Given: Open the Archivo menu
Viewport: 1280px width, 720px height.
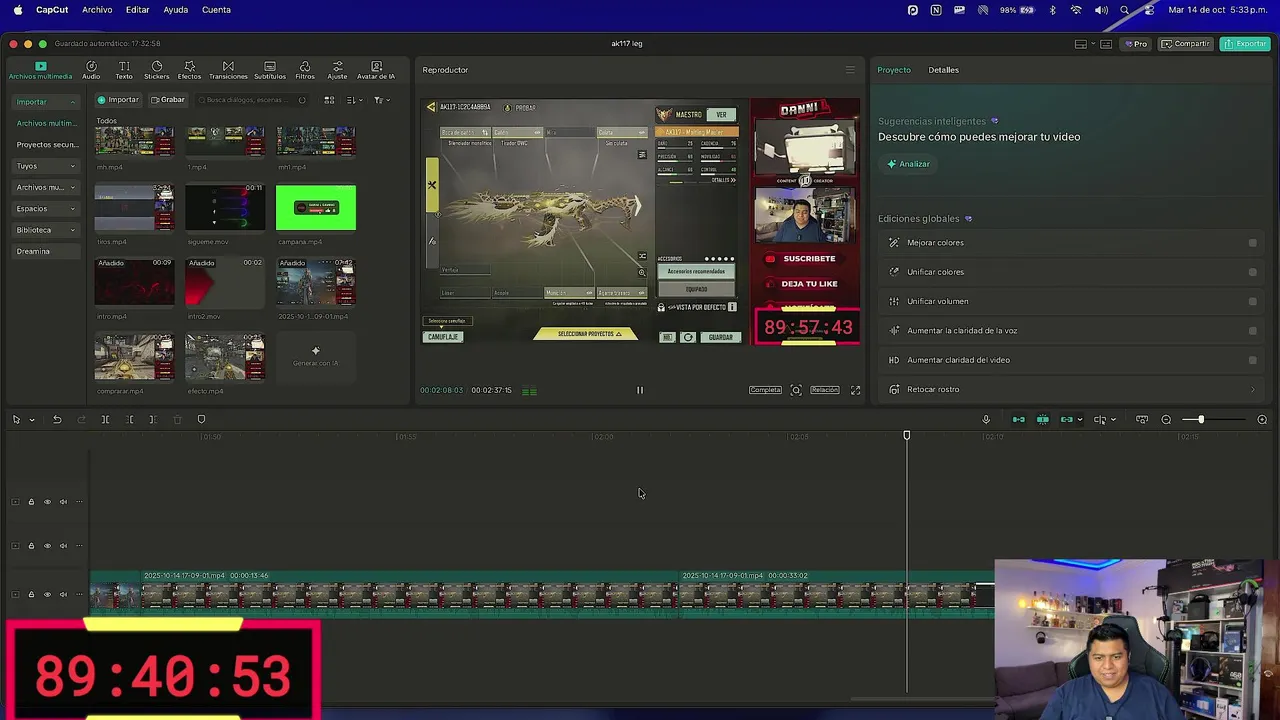Looking at the screenshot, I should [97, 10].
